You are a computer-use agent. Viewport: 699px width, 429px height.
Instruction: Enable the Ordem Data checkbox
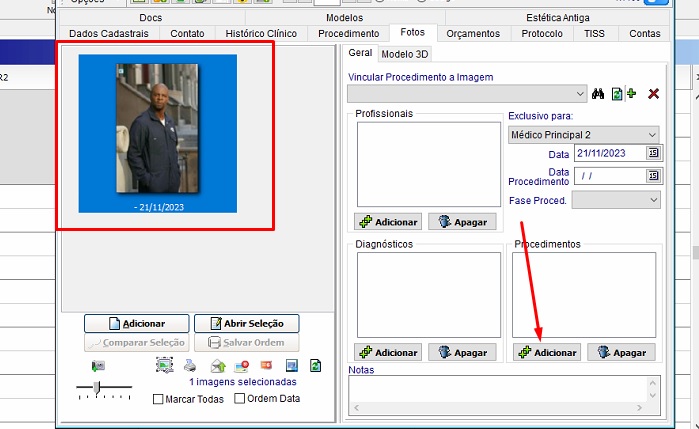[239, 399]
